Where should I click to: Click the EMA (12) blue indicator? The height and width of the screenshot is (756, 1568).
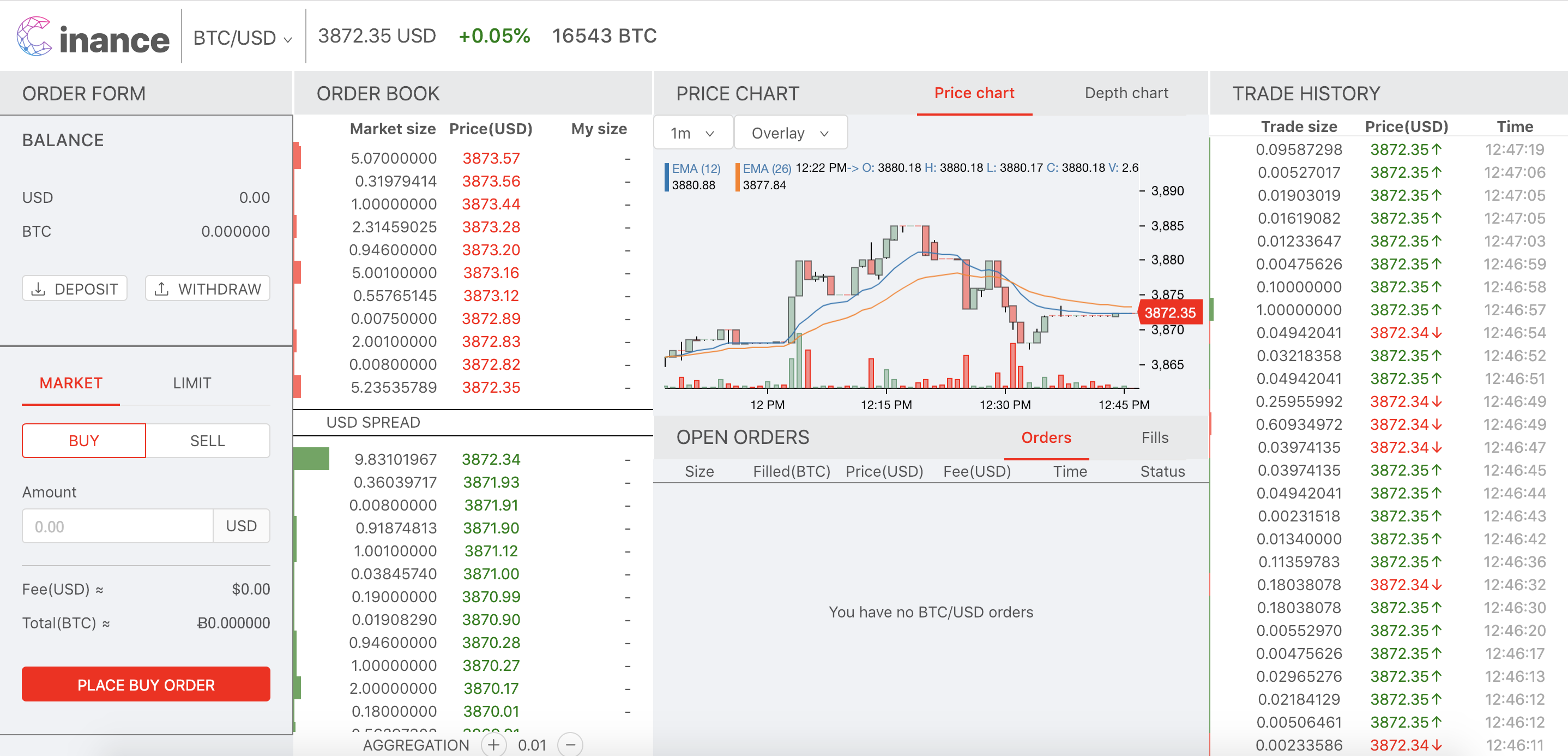point(695,169)
